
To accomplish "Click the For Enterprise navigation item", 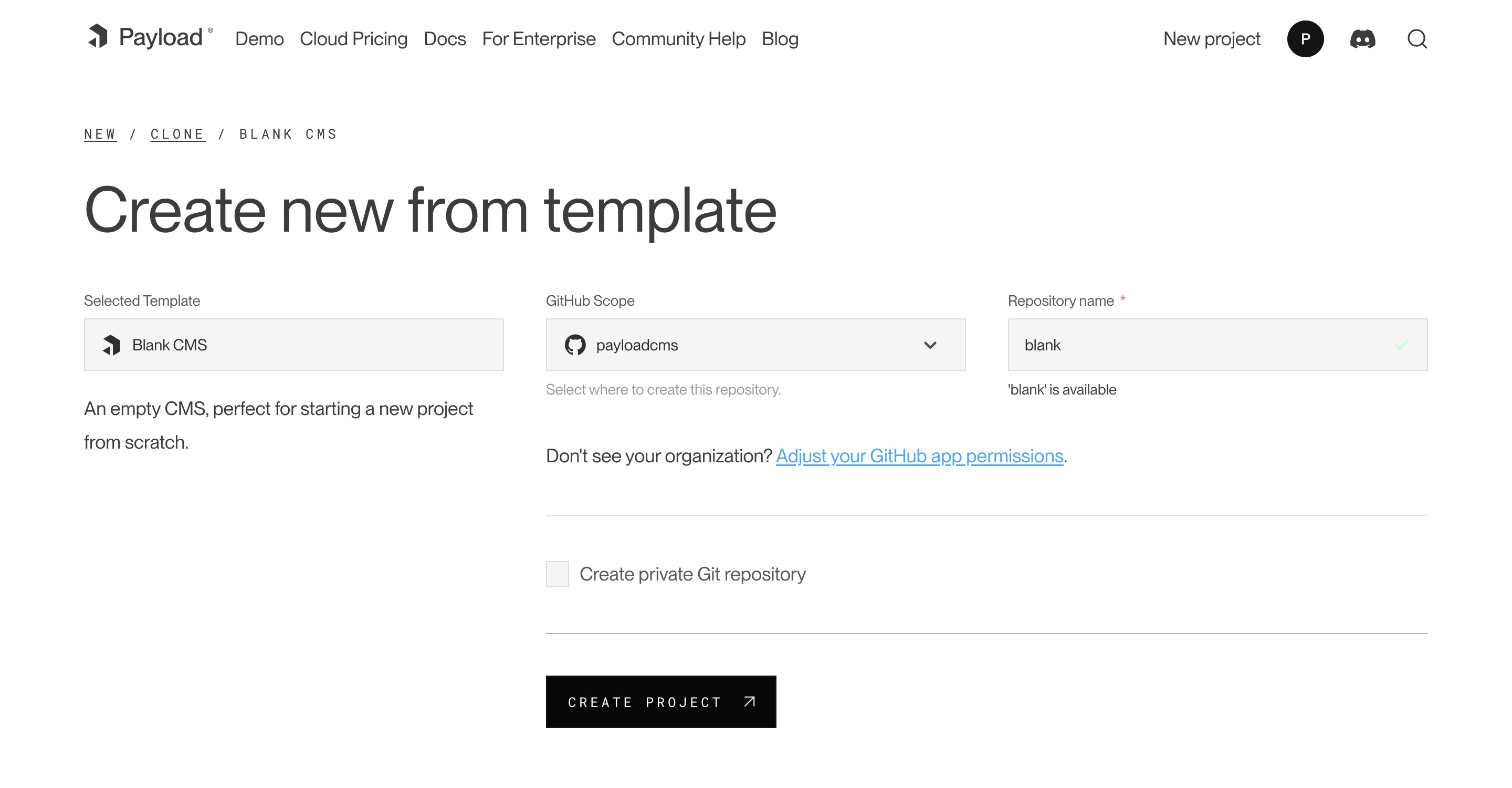I will click(538, 40).
